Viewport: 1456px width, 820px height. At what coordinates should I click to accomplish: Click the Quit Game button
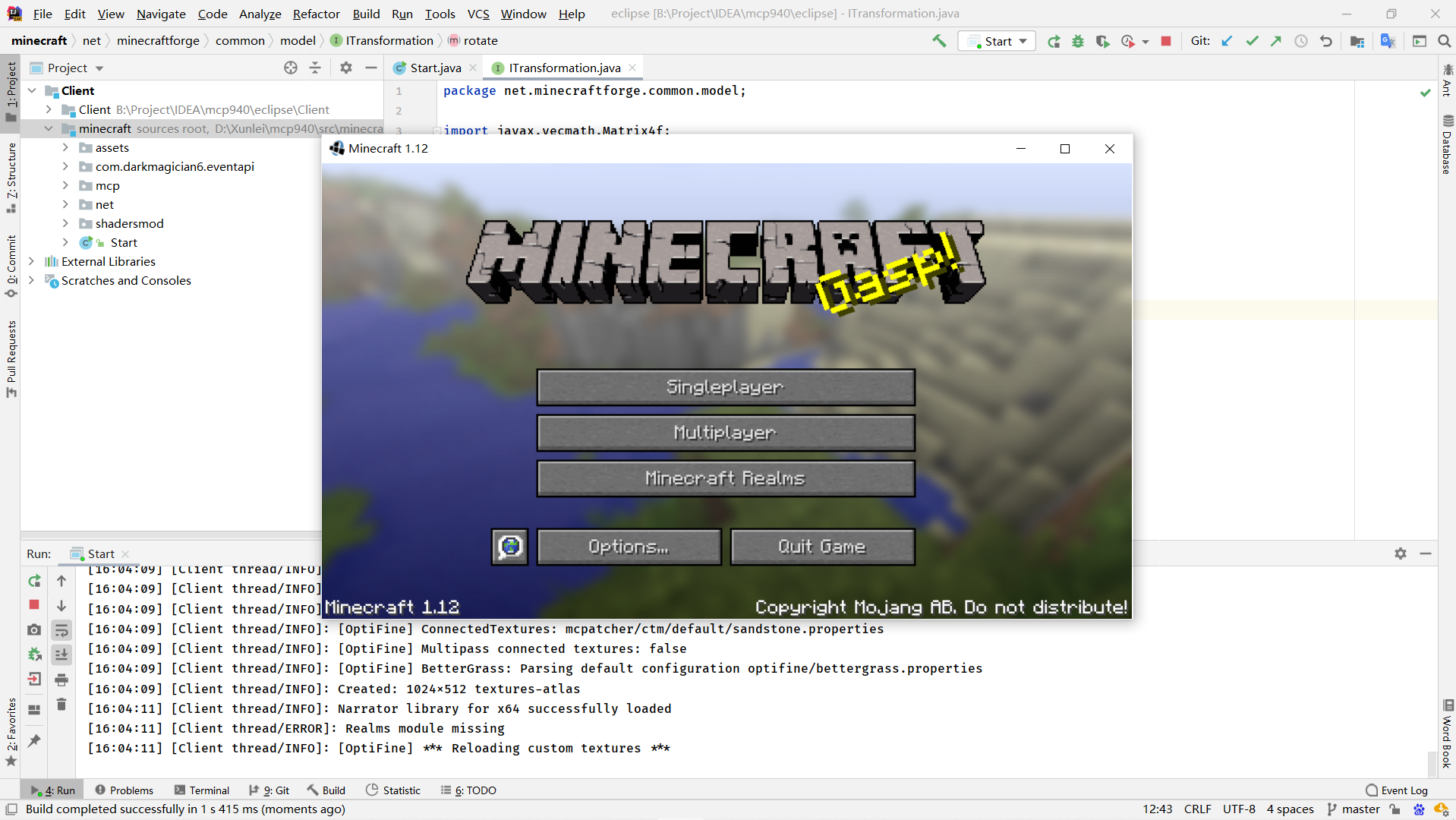(x=821, y=547)
